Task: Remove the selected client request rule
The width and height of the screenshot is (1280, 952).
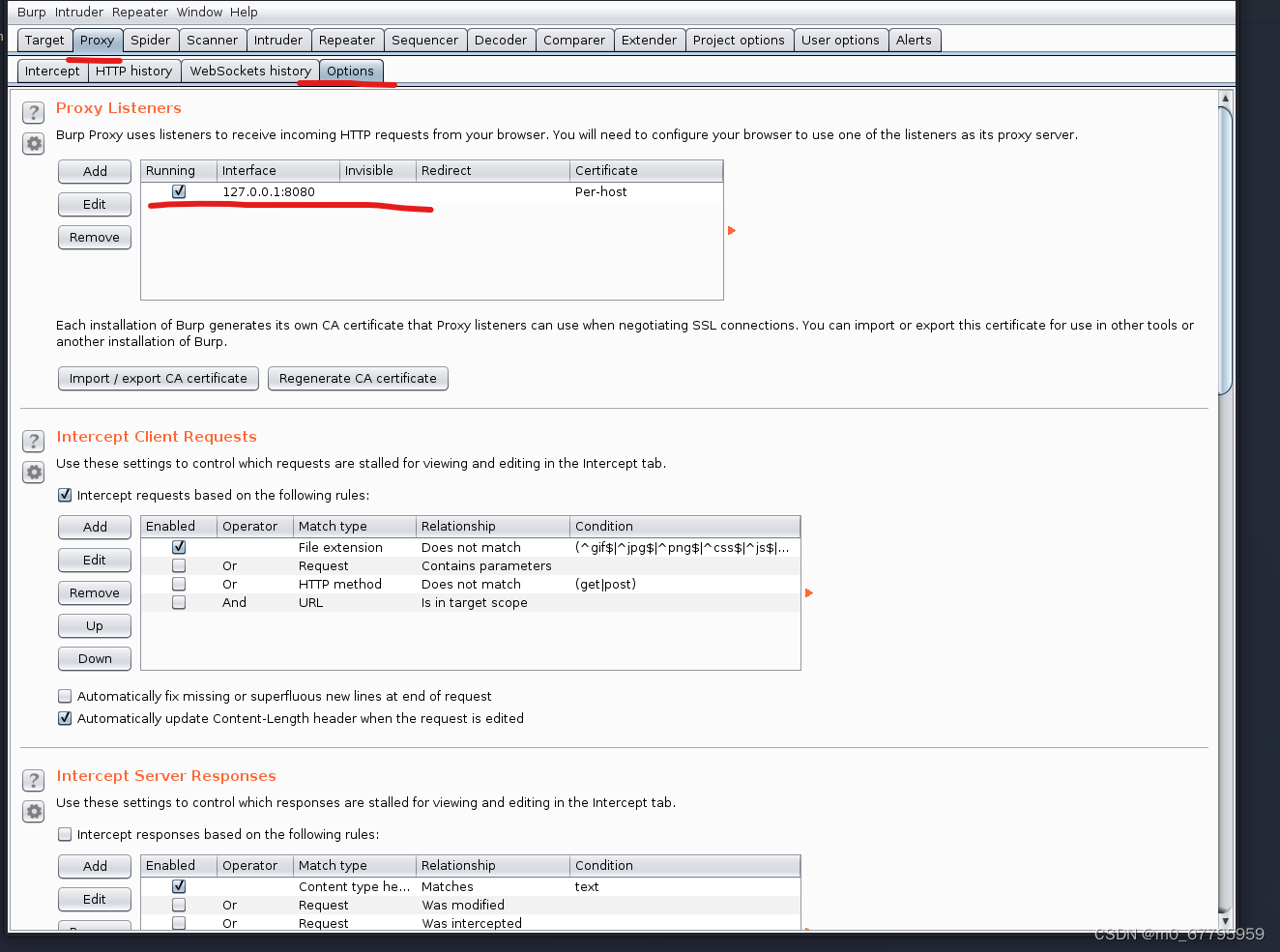Action: click(95, 592)
